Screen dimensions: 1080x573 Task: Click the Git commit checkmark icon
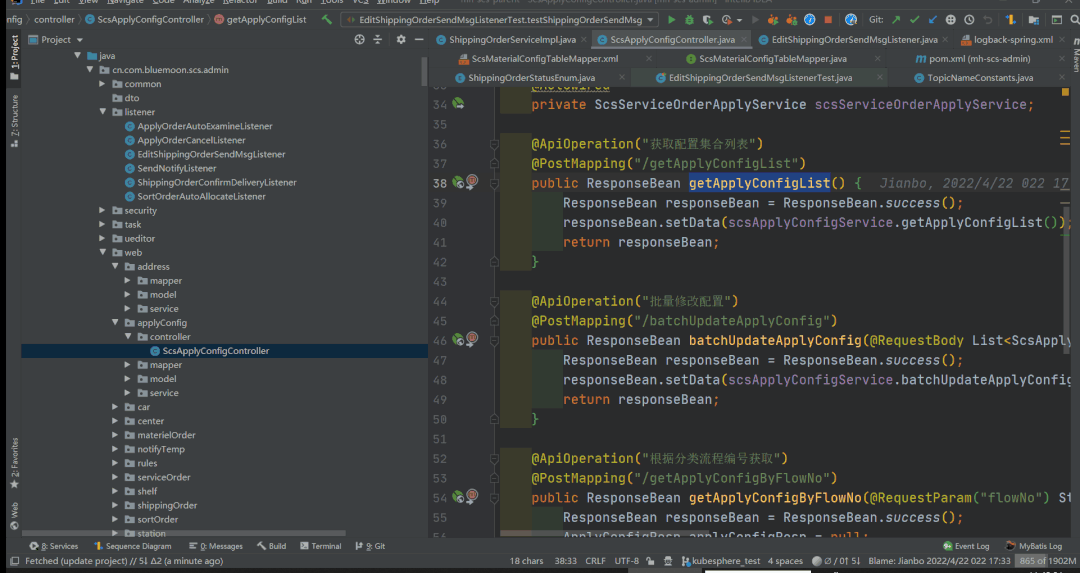914,19
